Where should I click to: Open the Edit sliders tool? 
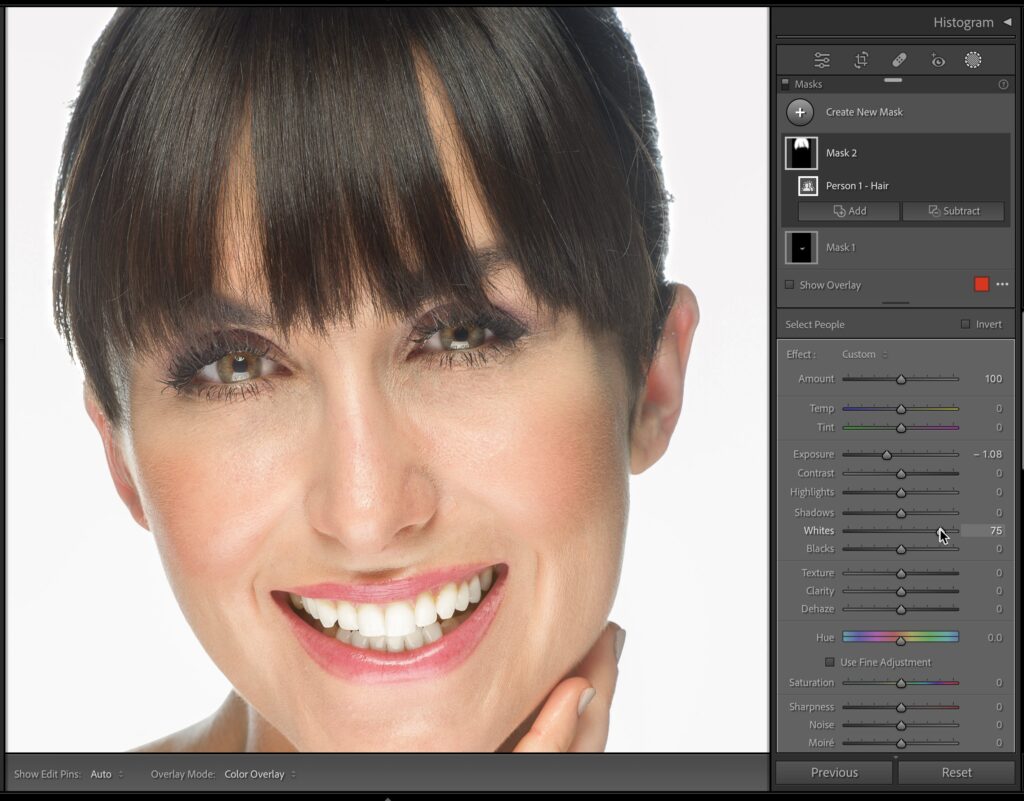(822, 60)
